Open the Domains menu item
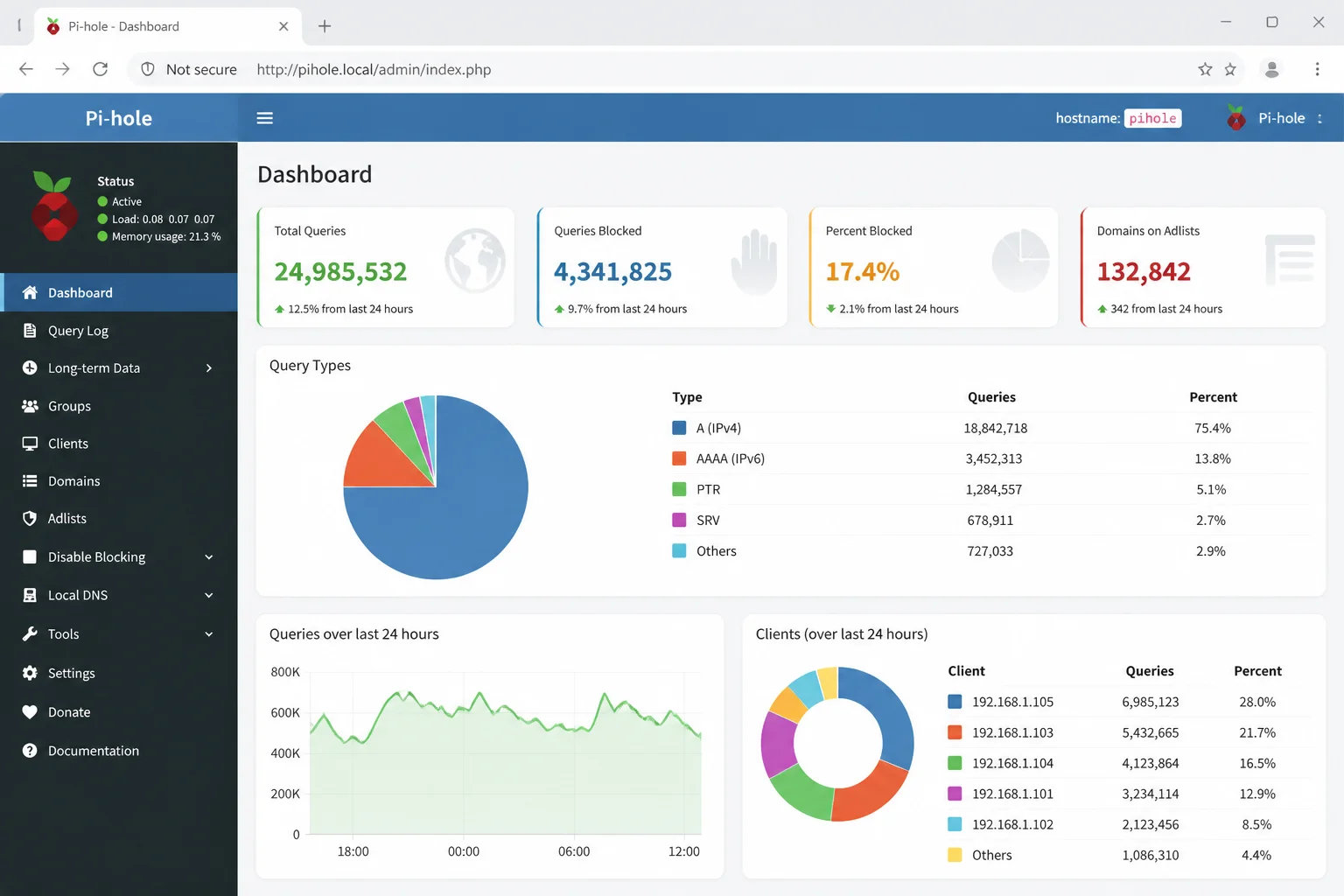Viewport: 1344px width, 896px height. pyautogui.click(x=119, y=481)
